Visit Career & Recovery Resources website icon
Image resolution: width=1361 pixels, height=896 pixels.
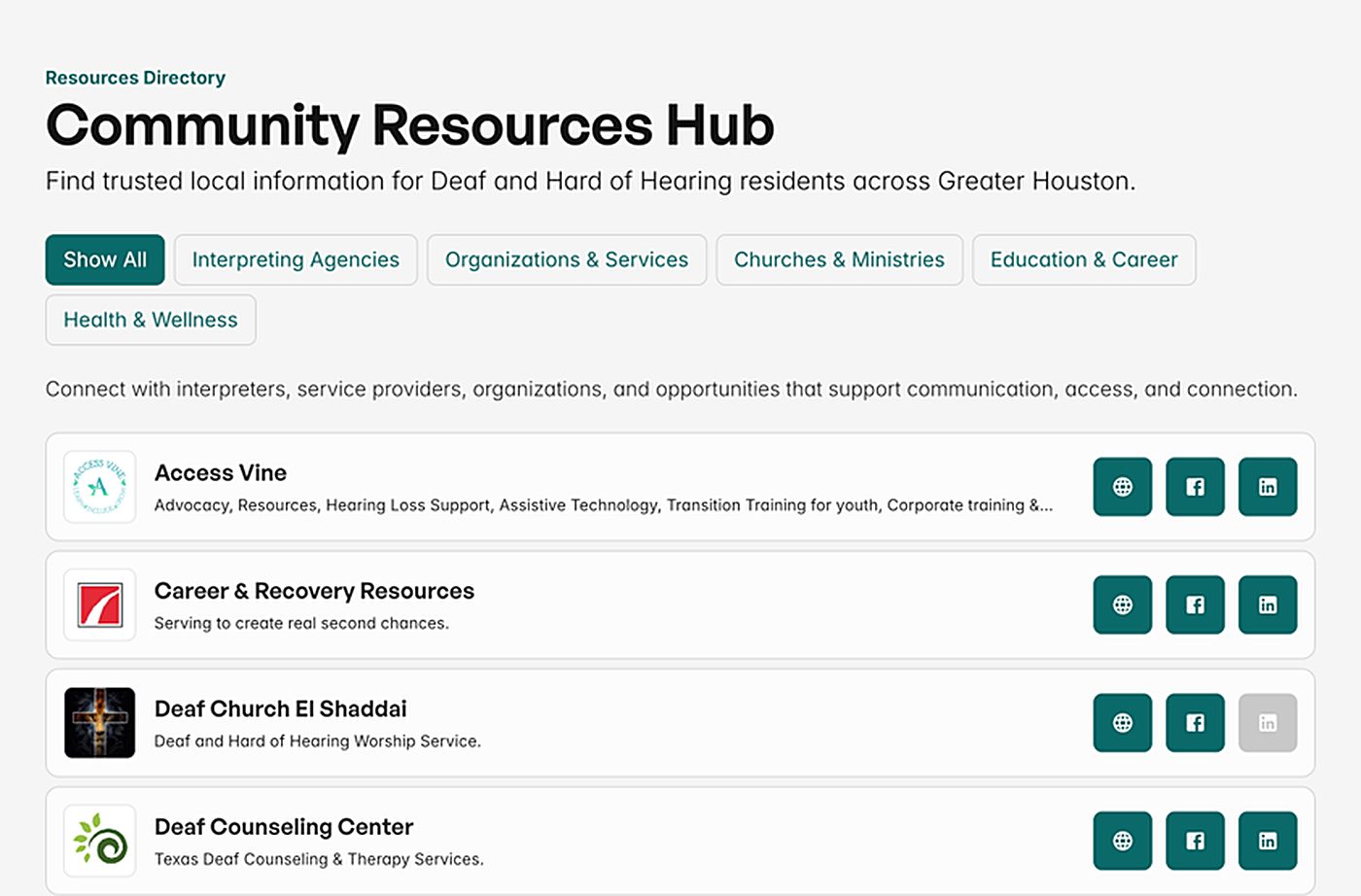tap(1122, 604)
